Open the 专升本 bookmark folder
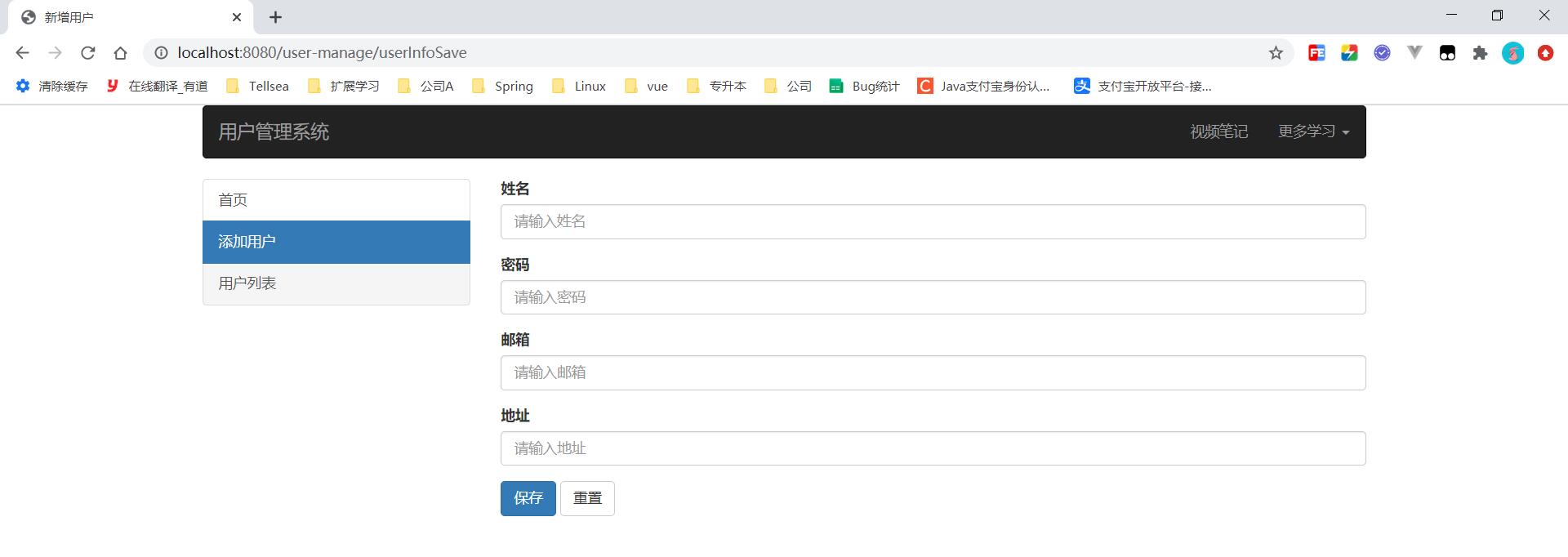The height and width of the screenshot is (557, 1568). click(716, 86)
